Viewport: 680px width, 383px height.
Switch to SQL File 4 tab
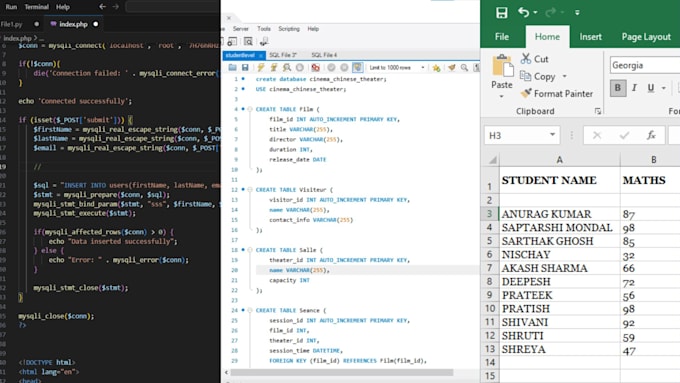coord(324,55)
